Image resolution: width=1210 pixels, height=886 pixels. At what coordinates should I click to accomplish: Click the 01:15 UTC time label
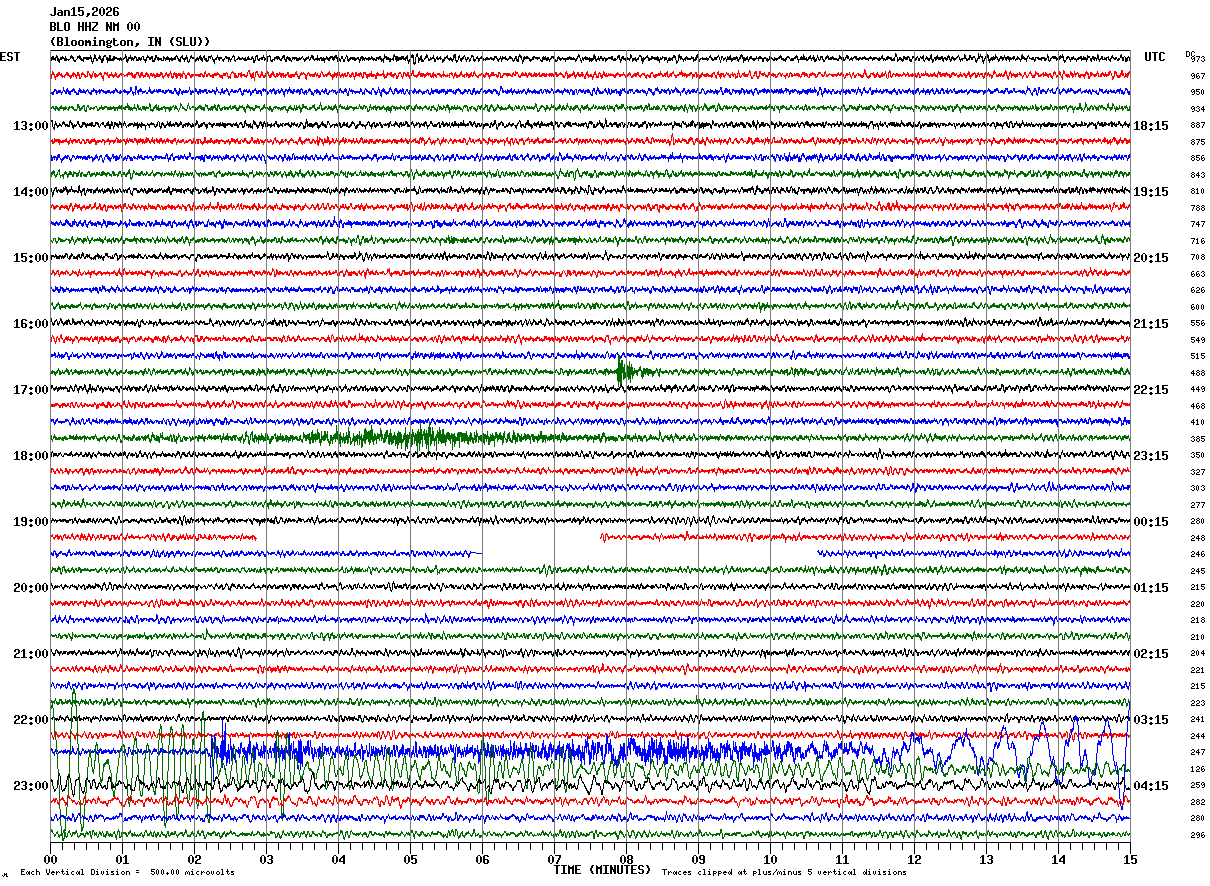[x=1152, y=588]
